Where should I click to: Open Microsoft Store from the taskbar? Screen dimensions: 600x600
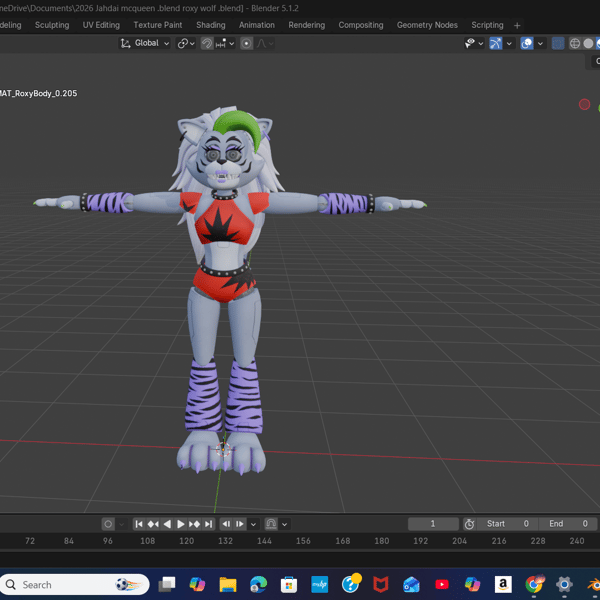click(x=289, y=584)
